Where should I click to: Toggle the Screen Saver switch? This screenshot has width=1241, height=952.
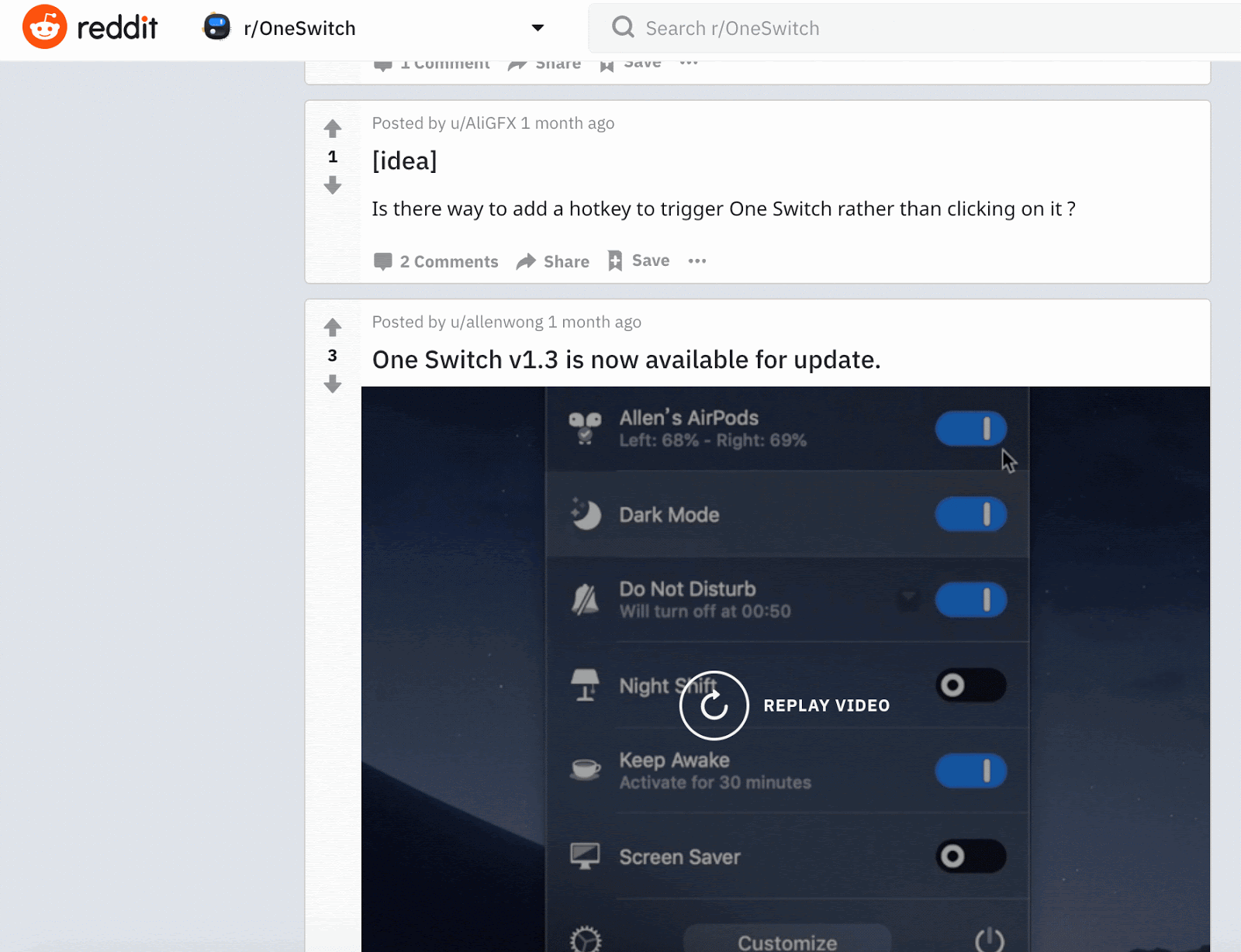click(971, 857)
